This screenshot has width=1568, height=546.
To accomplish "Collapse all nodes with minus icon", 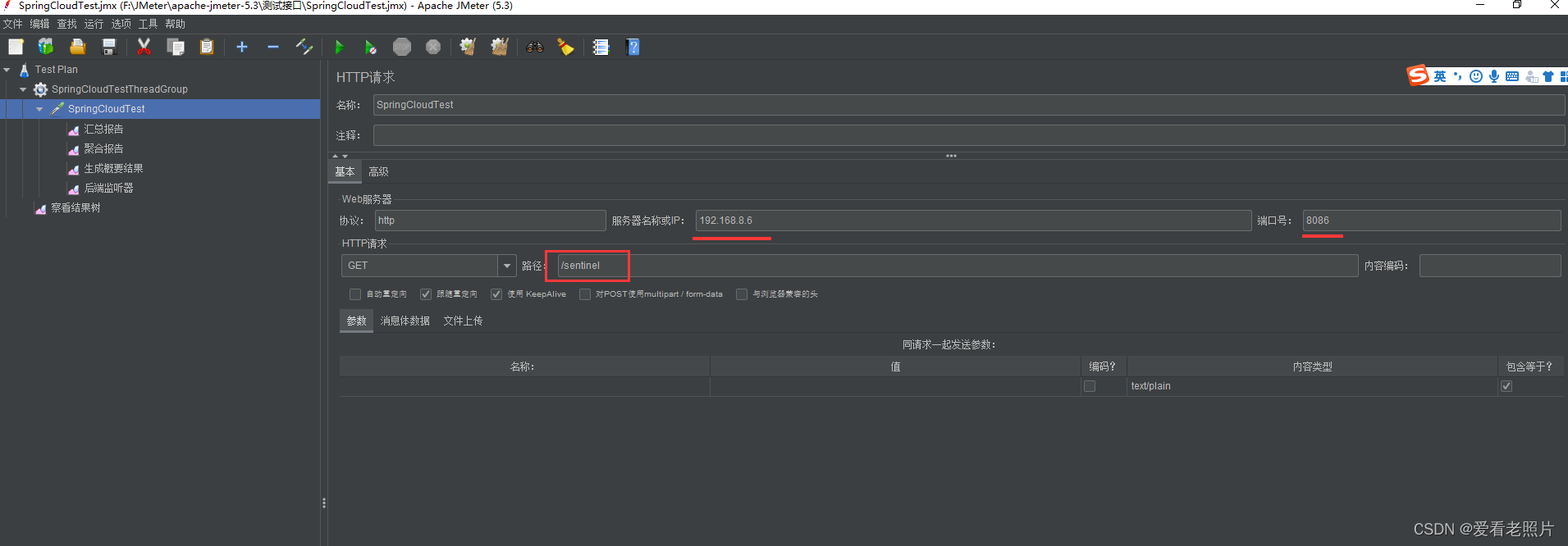I will pos(273,47).
